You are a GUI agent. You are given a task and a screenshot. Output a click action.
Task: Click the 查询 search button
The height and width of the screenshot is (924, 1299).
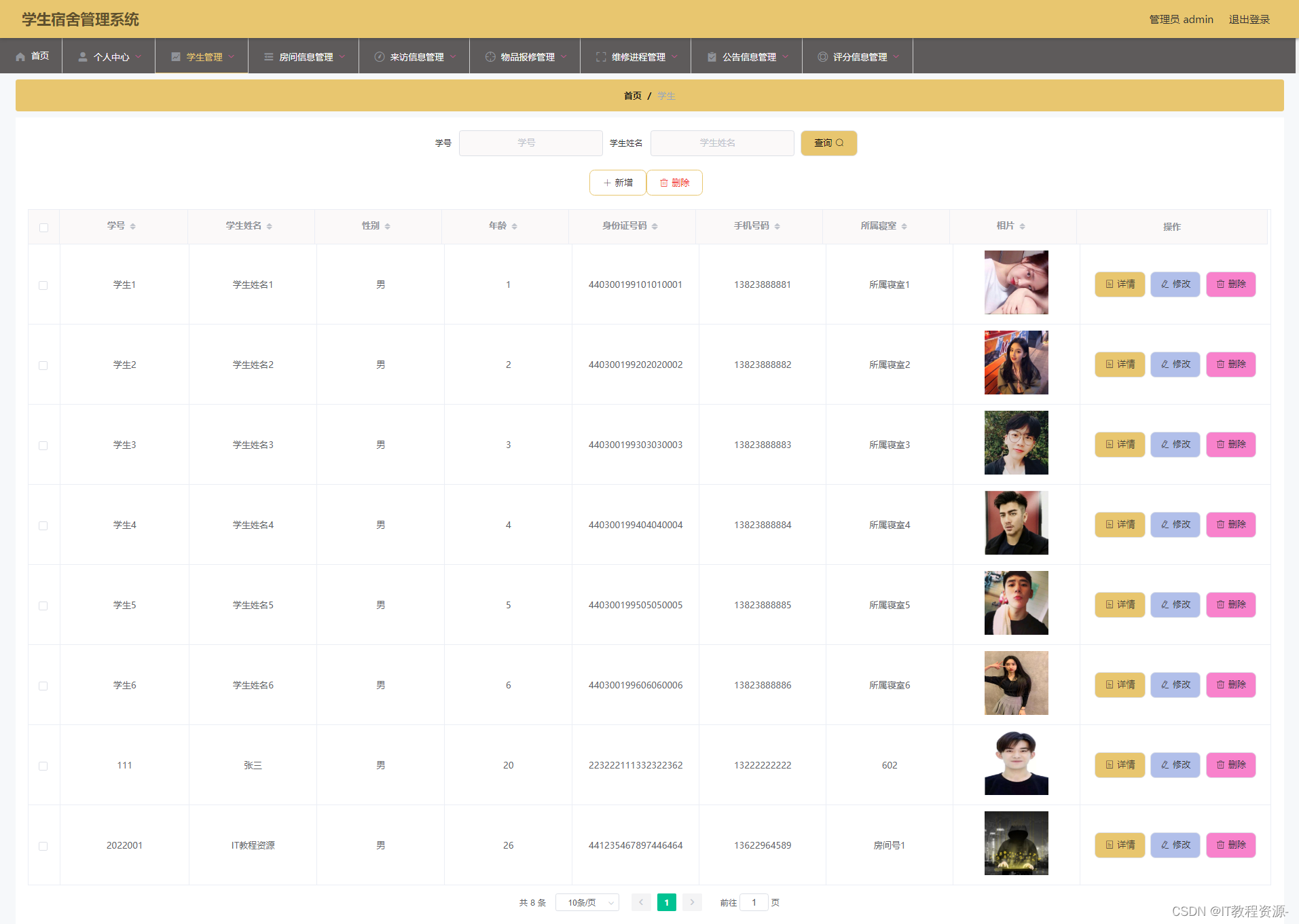point(828,143)
